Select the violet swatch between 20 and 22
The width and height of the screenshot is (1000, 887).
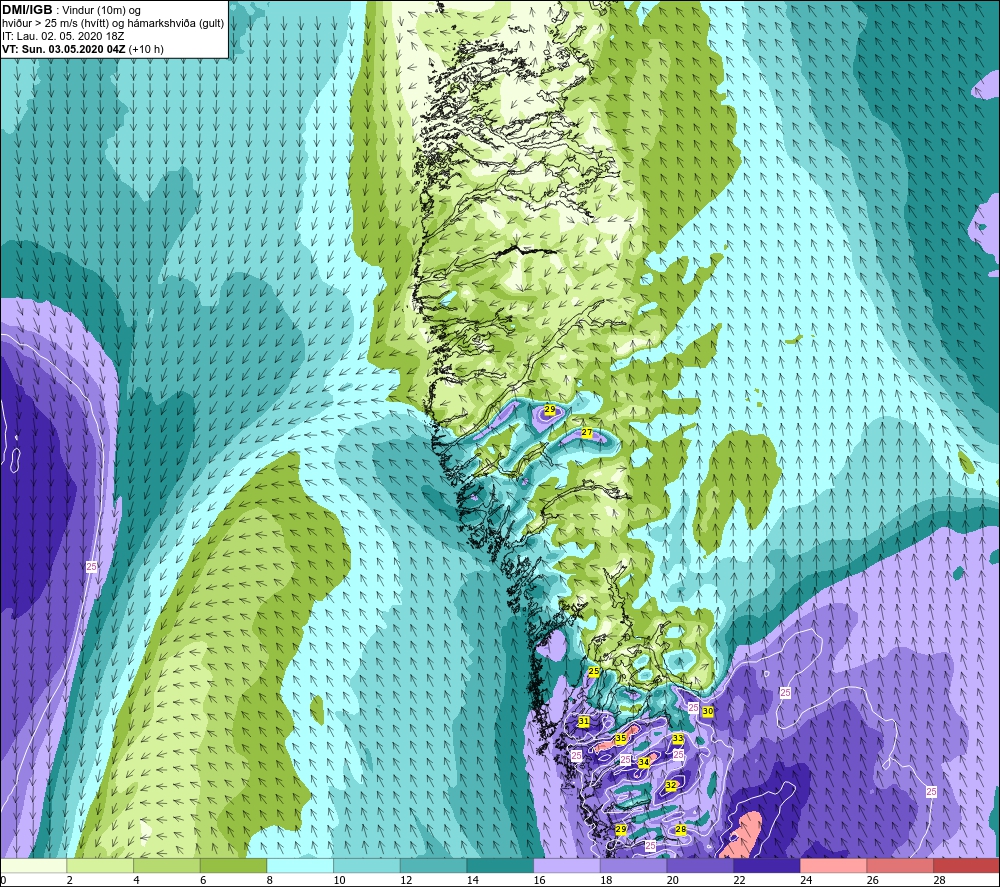point(700,866)
